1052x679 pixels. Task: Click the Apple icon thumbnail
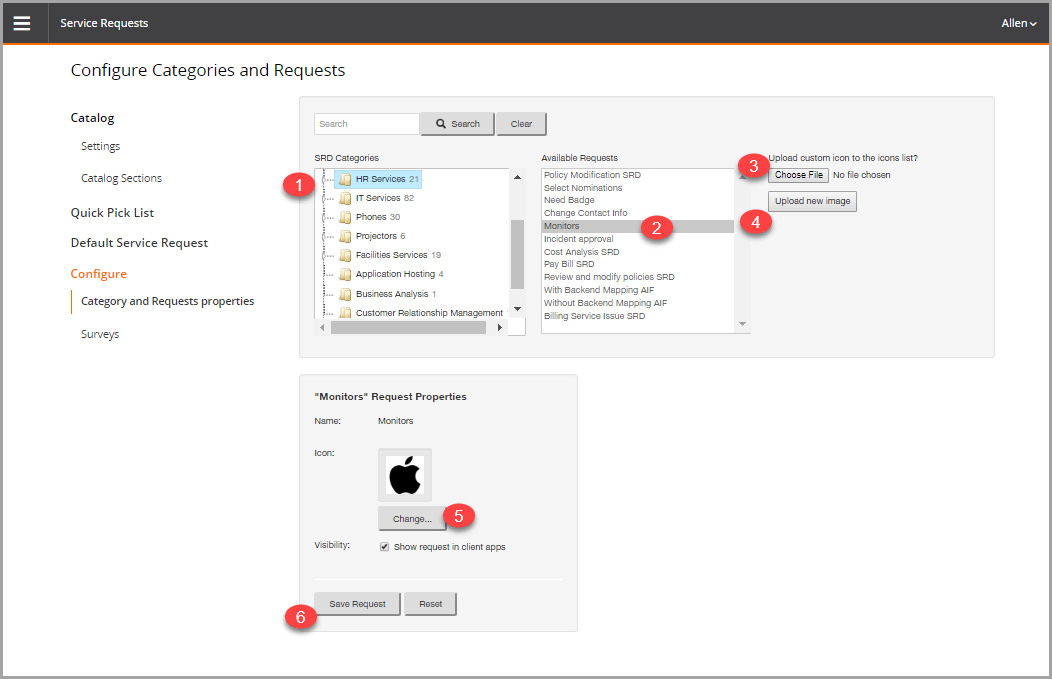click(404, 474)
